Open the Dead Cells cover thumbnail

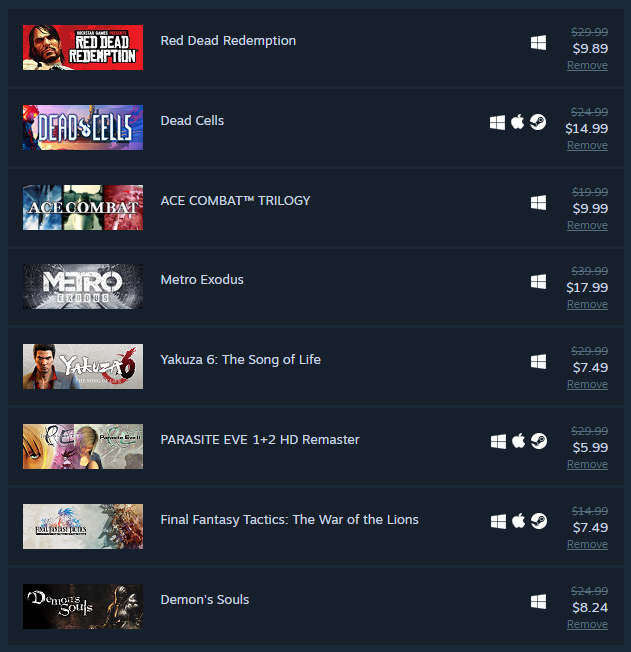pos(83,127)
